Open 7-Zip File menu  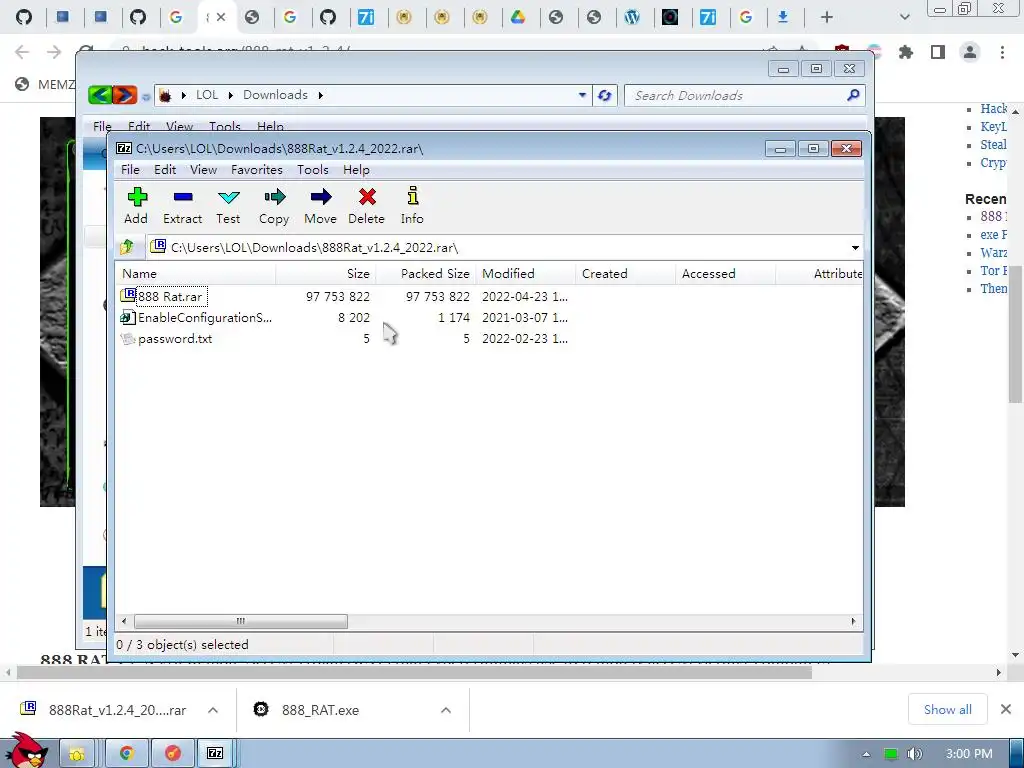130,170
